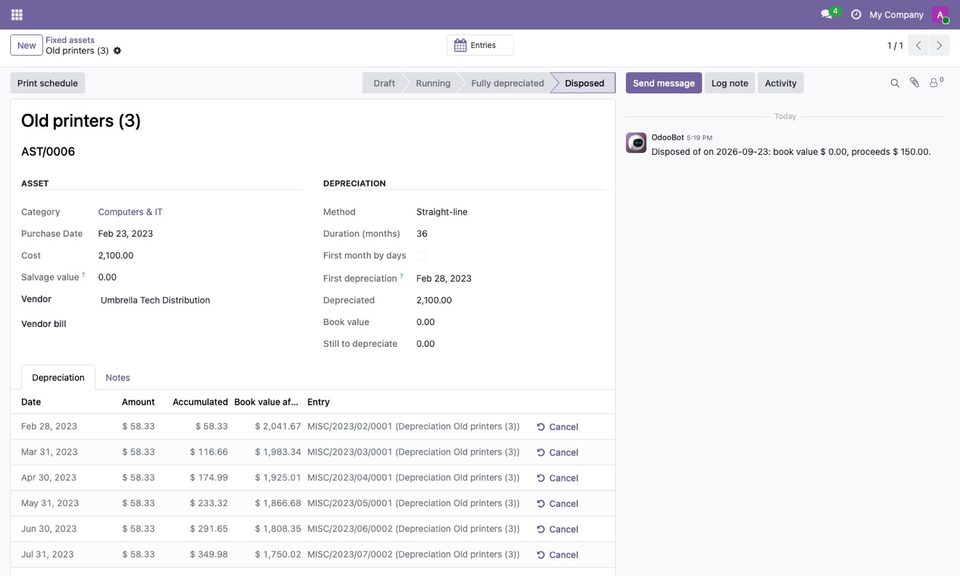The height and width of the screenshot is (576, 960).
Task: Cancel the Feb 28, 2023 depreciation entry
Action: tap(558, 427)
